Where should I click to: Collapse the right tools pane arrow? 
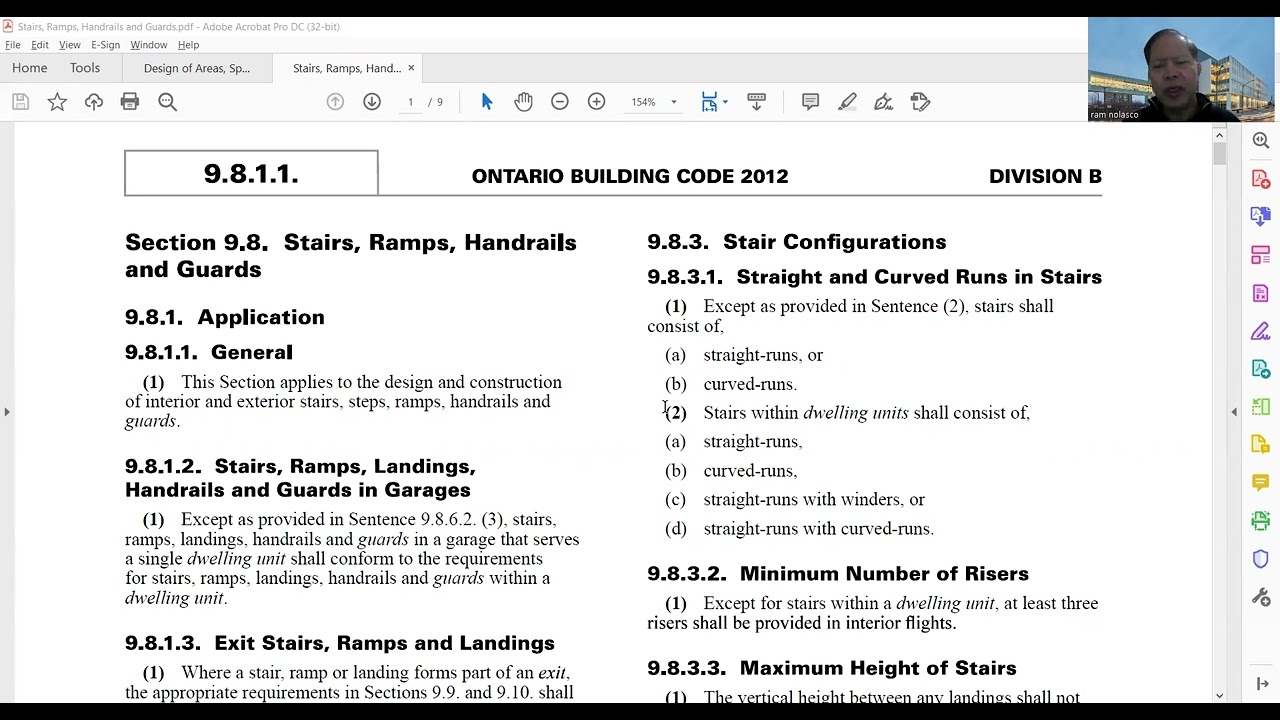click(1234, 411)
